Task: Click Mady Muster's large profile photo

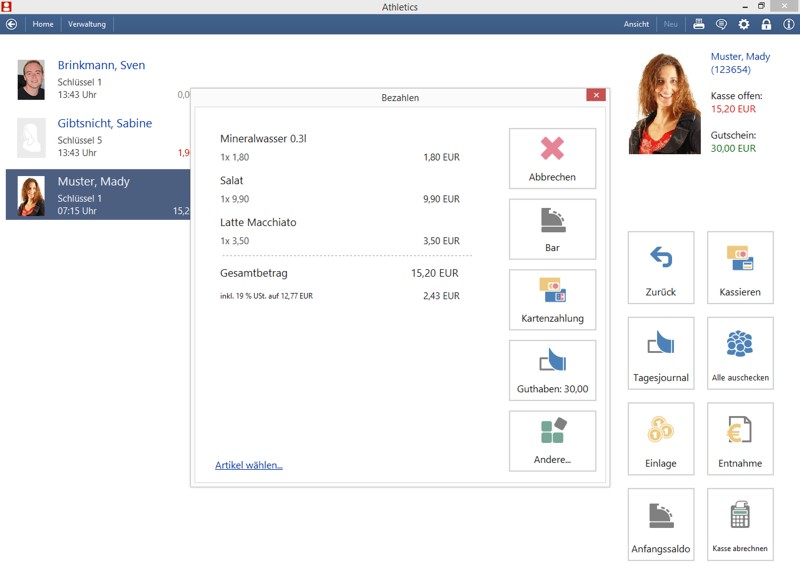Action: 665,103
